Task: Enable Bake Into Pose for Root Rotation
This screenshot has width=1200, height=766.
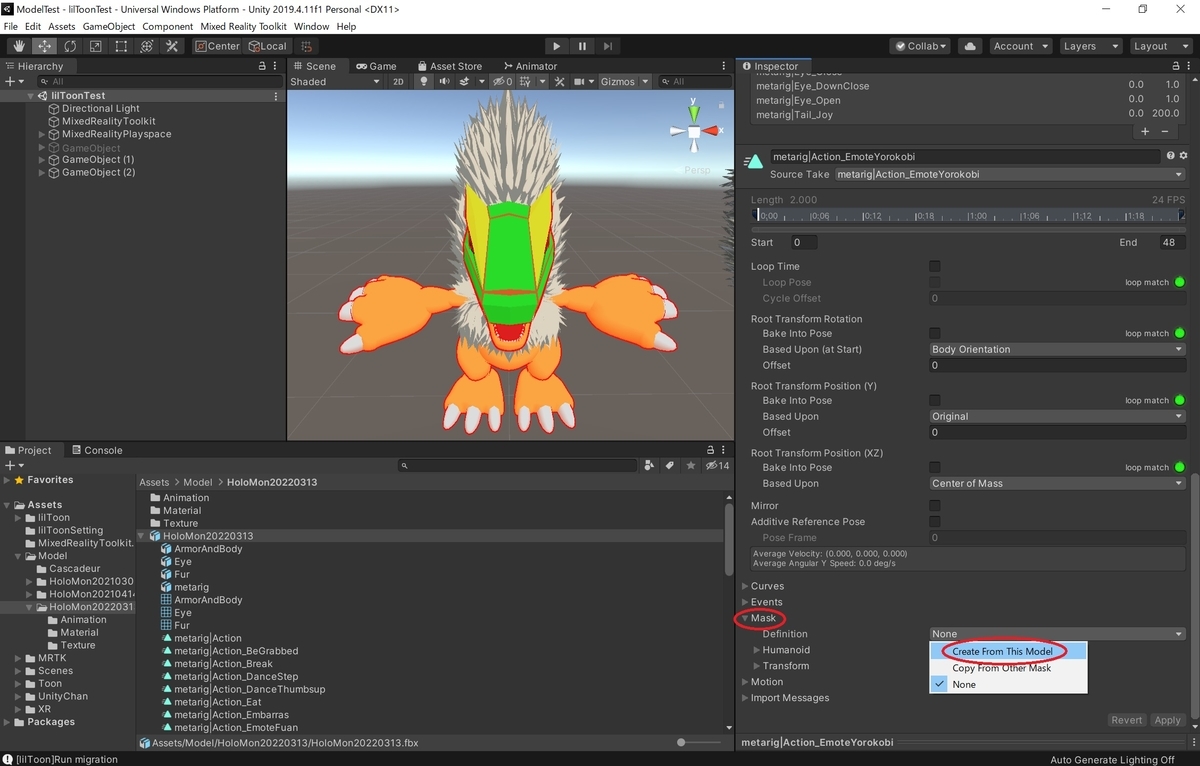Action: 935,333
